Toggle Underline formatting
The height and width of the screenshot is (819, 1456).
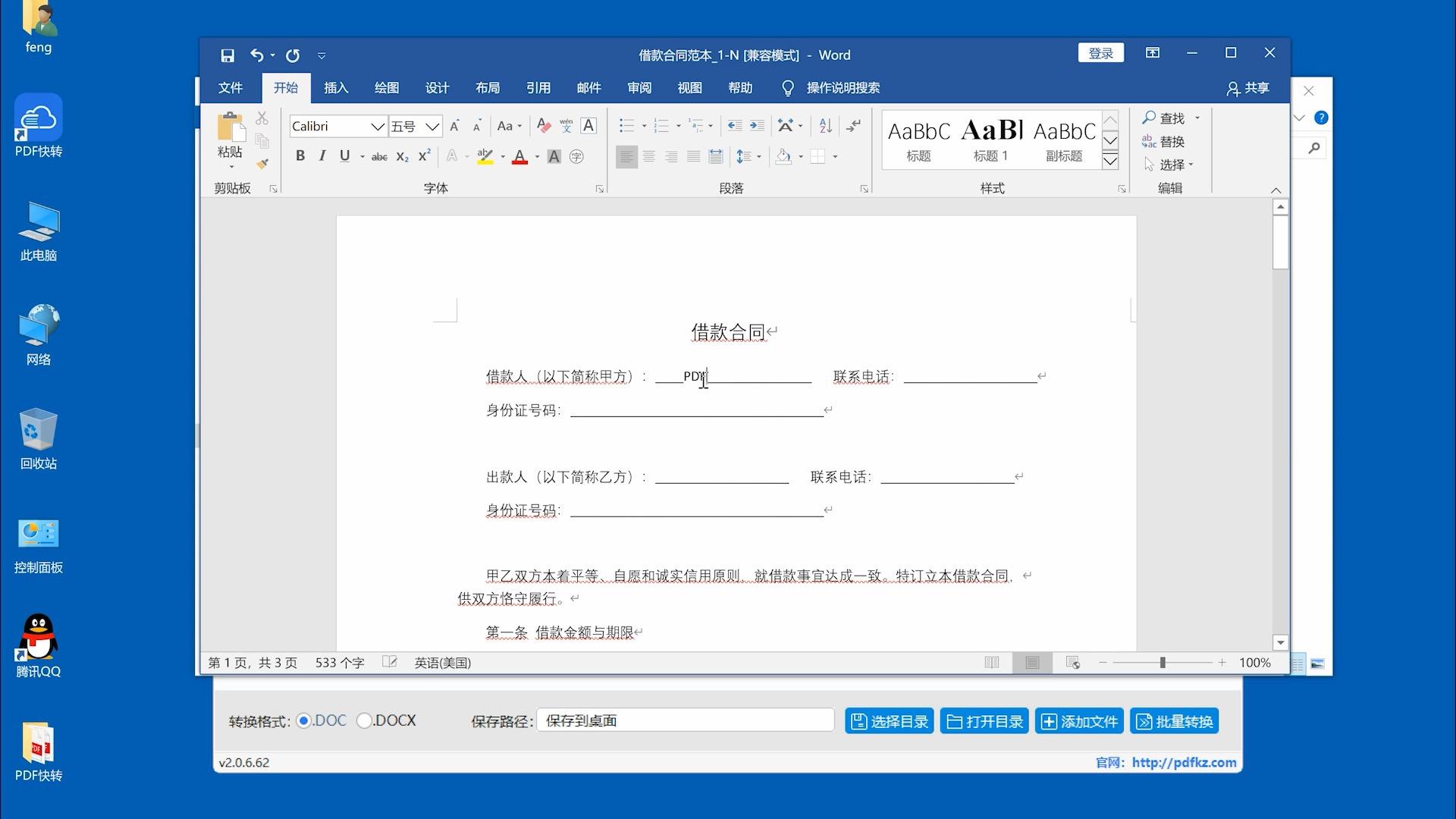344,156
